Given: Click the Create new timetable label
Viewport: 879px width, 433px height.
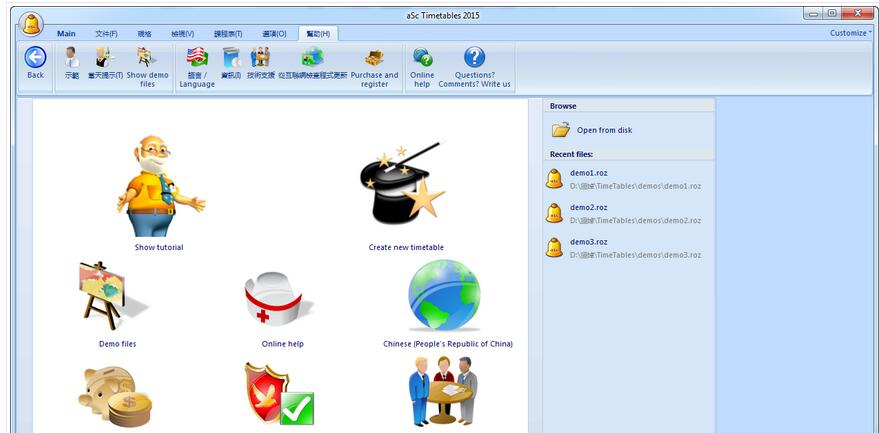Looking at the screenshot, I should pos(406,247).
